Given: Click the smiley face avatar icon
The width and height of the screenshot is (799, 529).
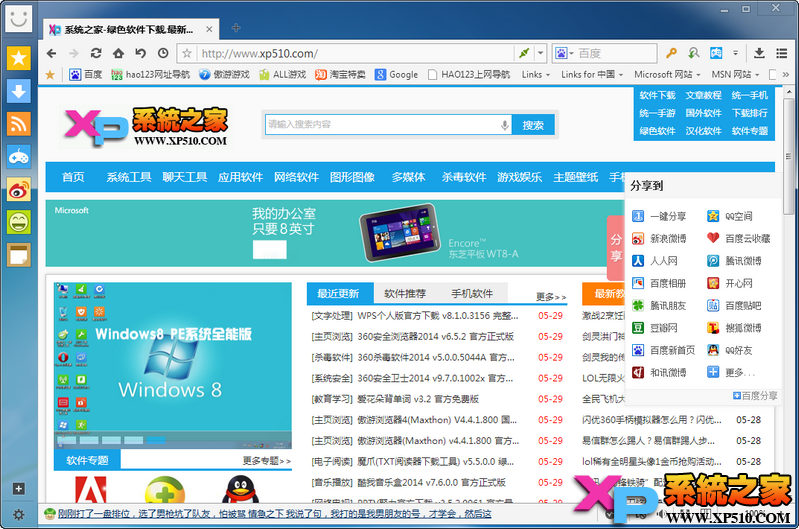Looking at the screenshot, I should point(19,19).
